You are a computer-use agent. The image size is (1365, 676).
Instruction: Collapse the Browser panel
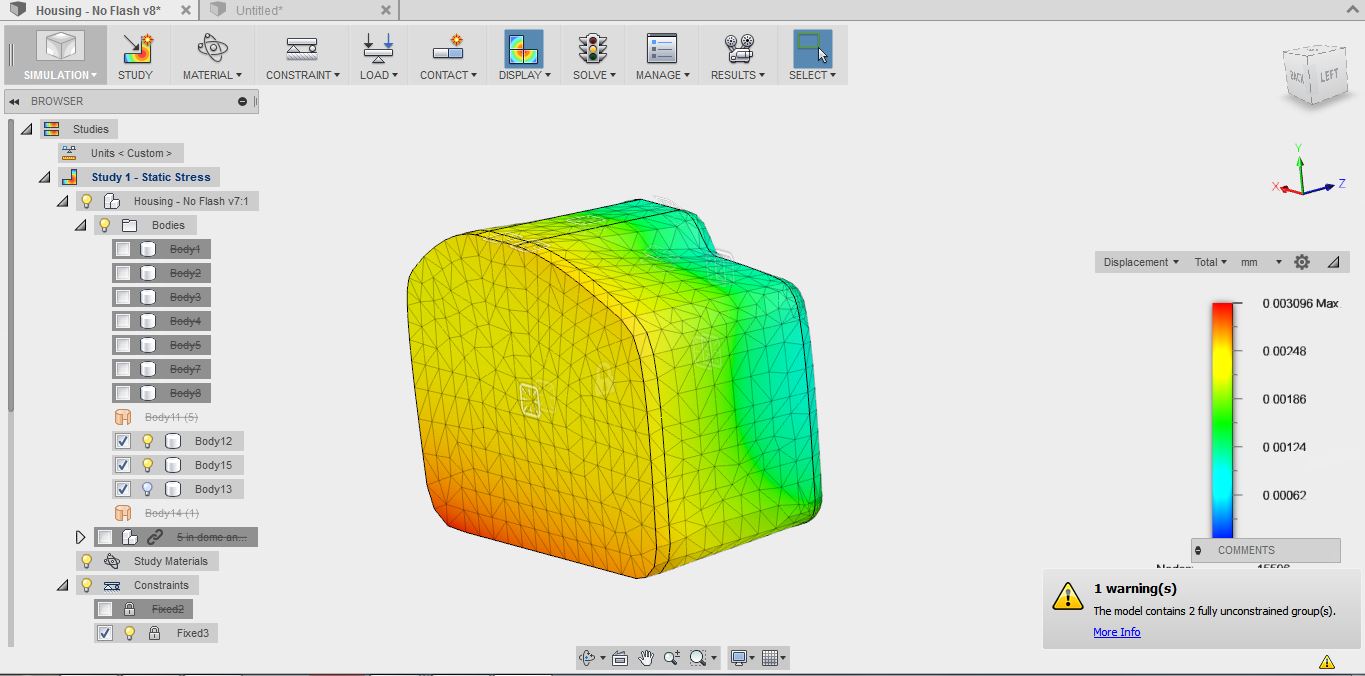click(13, 100)
